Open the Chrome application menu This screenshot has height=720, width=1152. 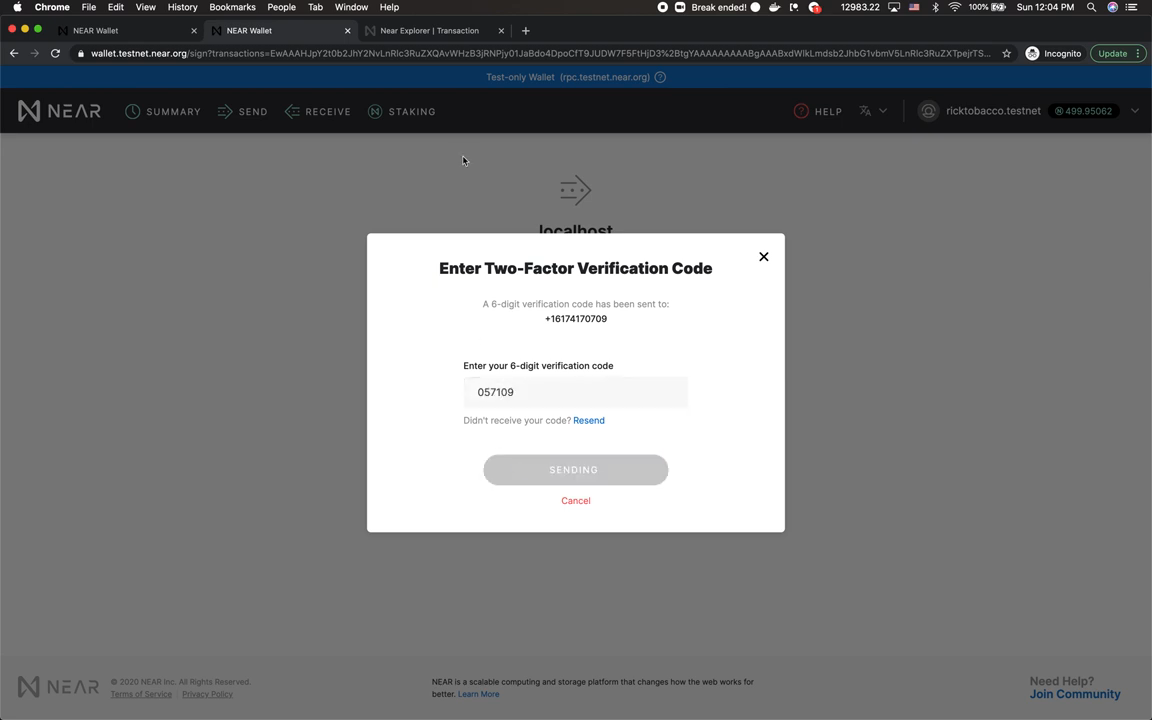(x=52, y=7)
